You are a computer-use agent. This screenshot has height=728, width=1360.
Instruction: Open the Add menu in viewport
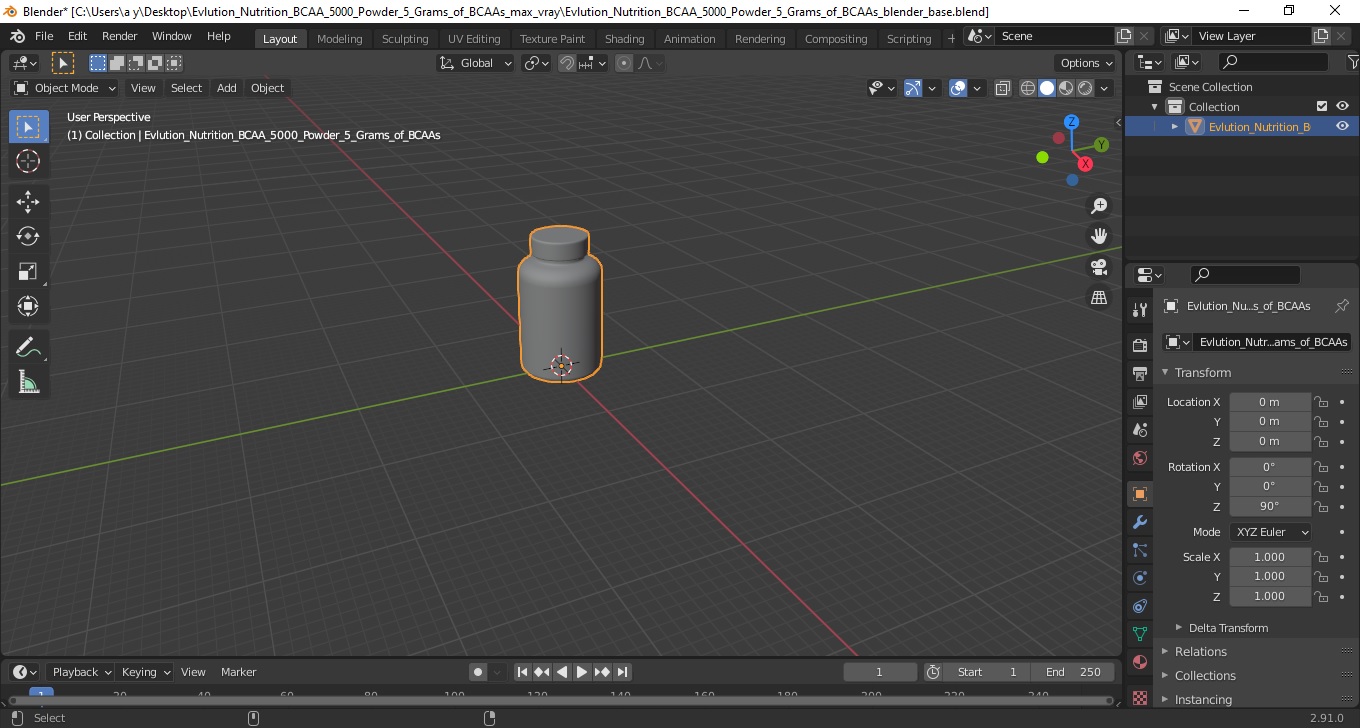[x=227, y=88]
